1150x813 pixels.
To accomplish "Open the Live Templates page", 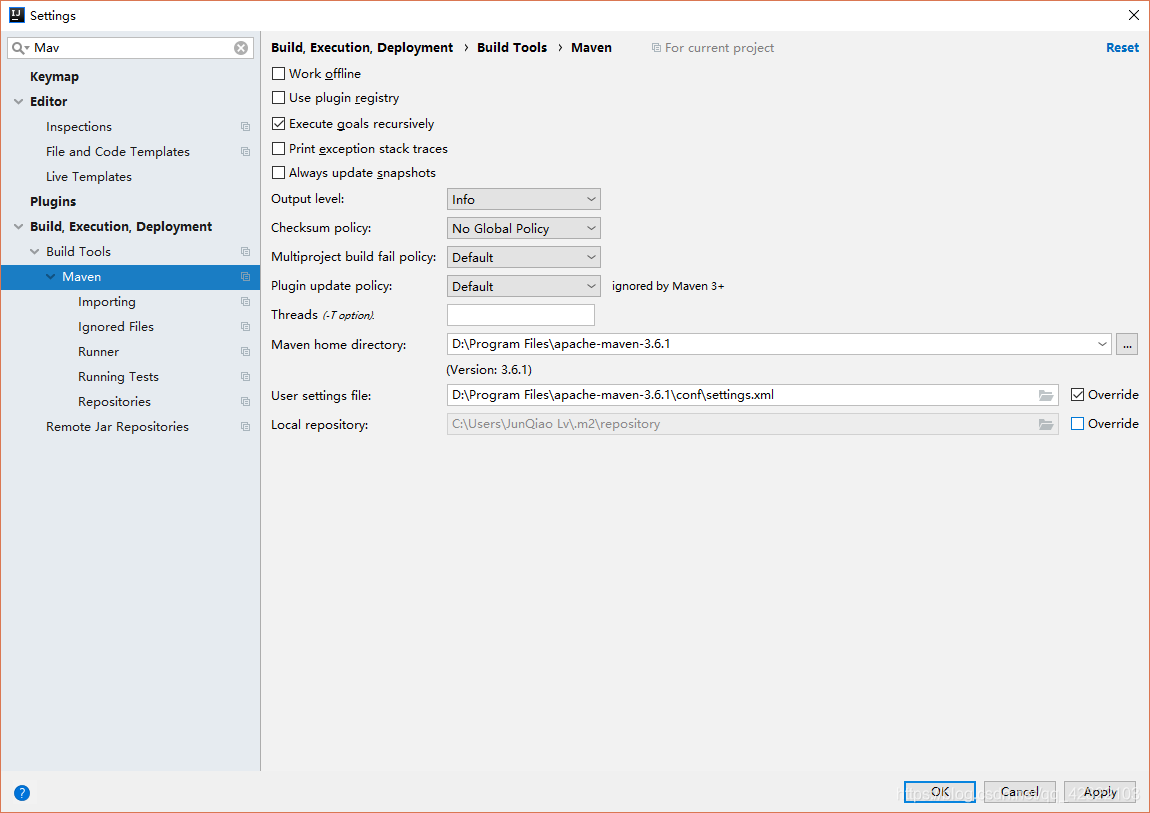I will (89, 177).
